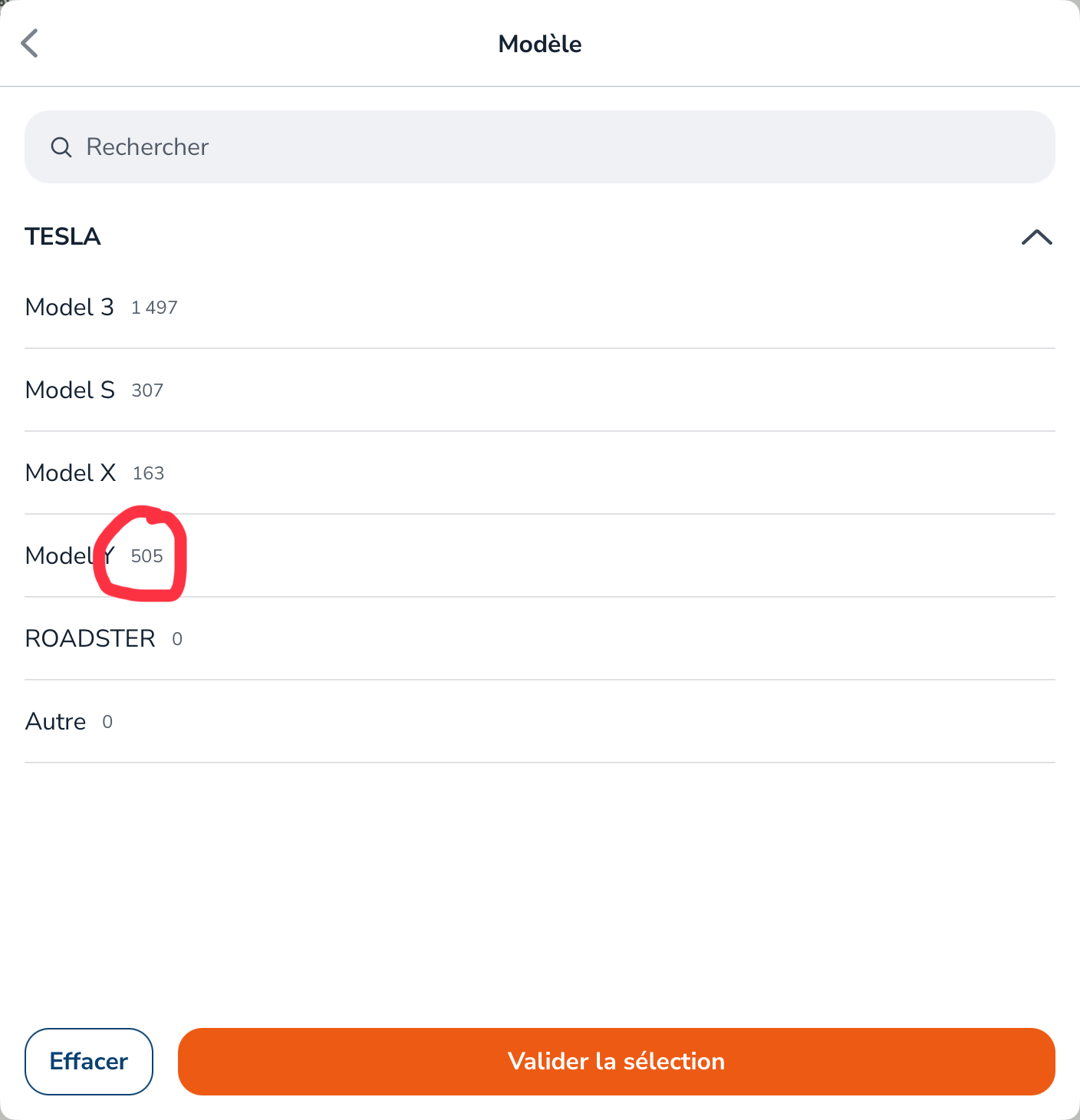The width and height of the screenshot is (1080, 1120).
Task: Go back using the left chevron arrow
Action: 29,44
